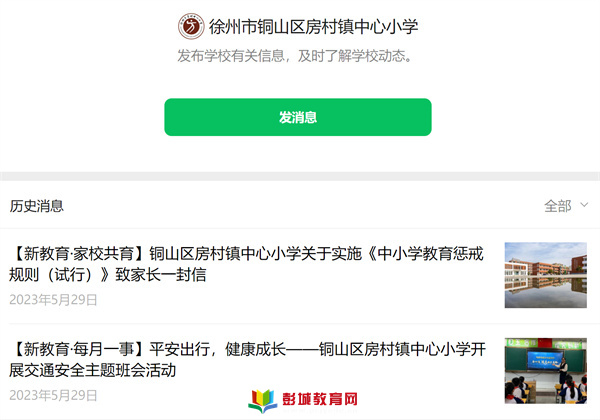Open the classroom meeting photo thumbnail

pos(545,371)
